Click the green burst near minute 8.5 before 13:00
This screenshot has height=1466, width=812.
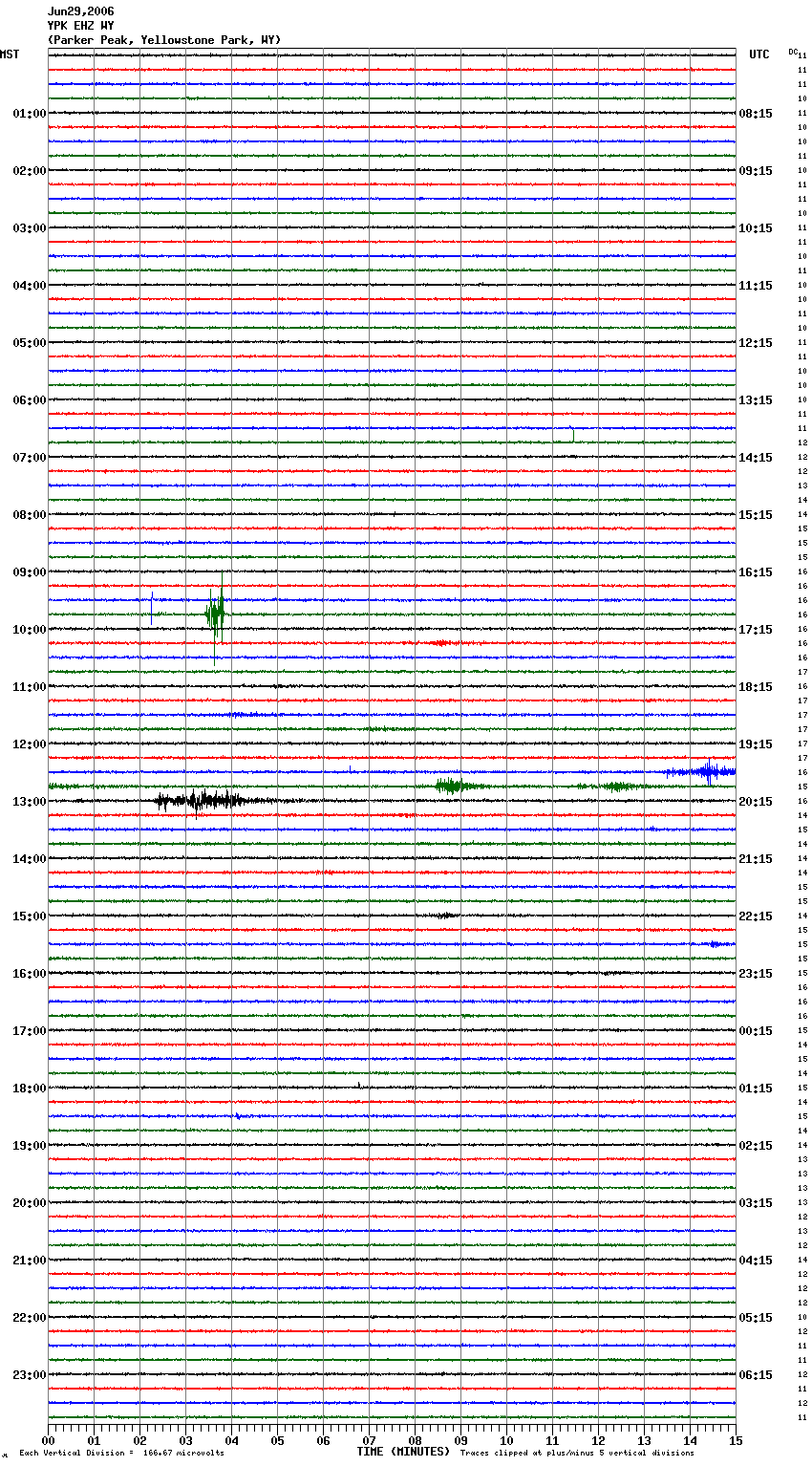[455, 786]
